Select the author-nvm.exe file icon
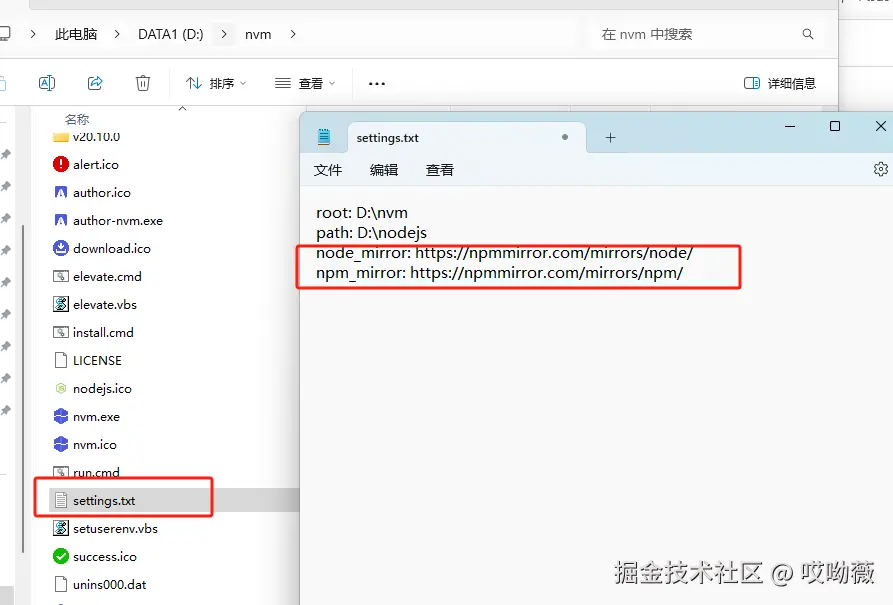This screenshot has height=605, width=893. pos(61,220)
